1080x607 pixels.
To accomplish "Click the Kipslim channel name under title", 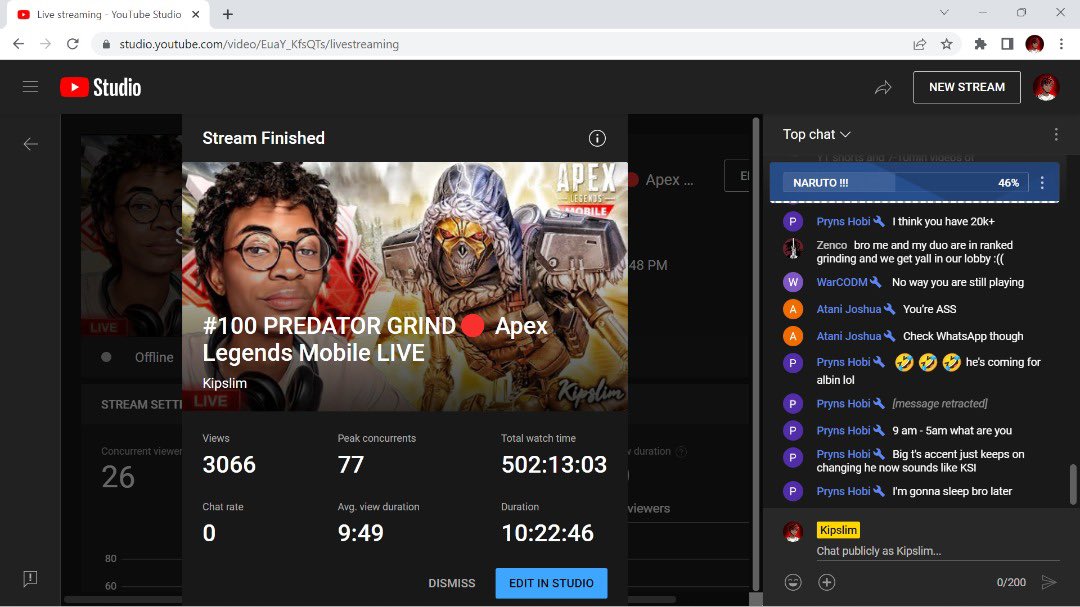I will point(225,384).
